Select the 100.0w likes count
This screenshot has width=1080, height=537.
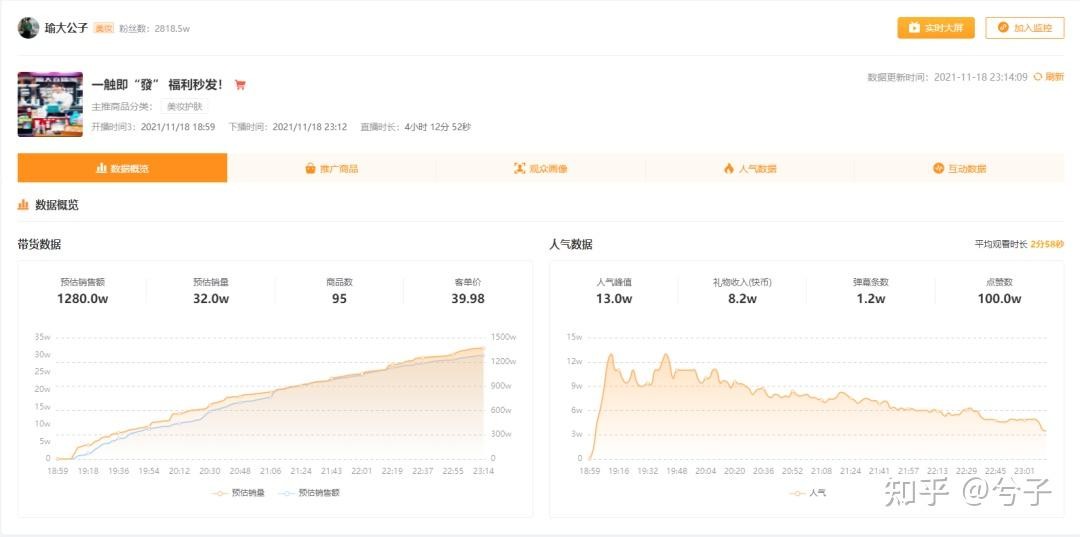coord(999,299)
